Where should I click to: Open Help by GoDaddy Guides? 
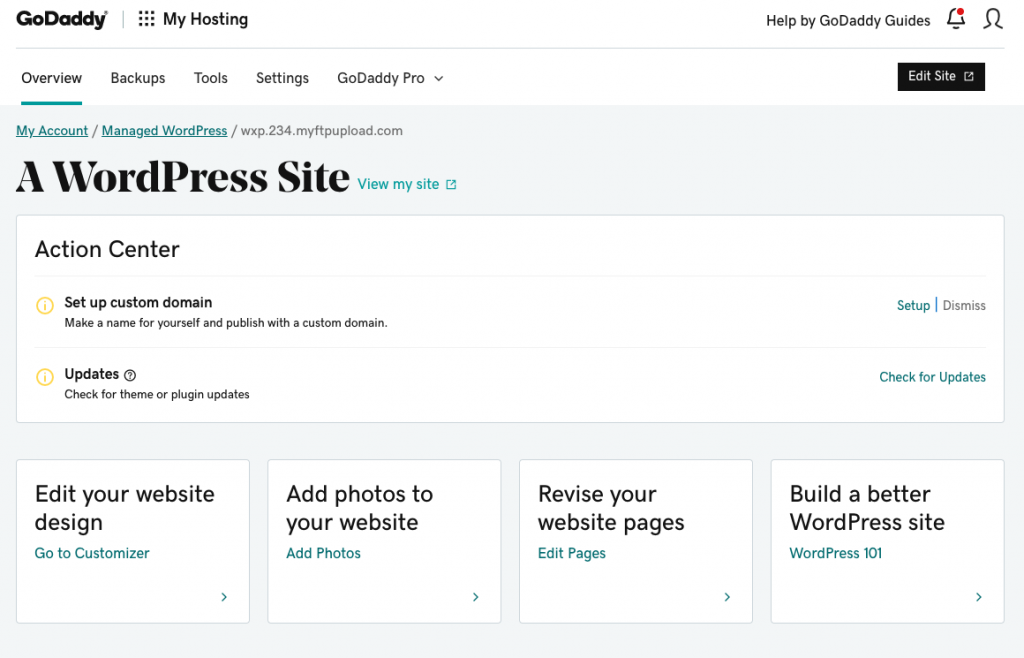tap(848, 21)
